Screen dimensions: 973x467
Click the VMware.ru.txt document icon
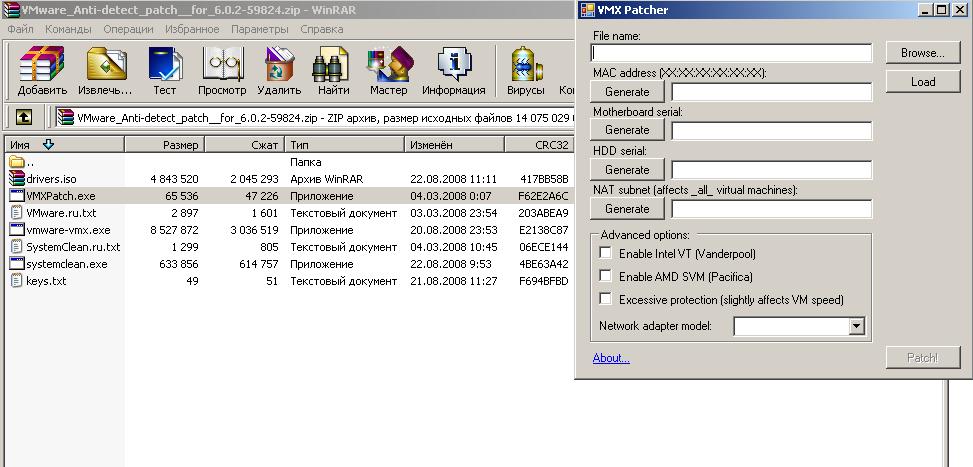[17, 213]
